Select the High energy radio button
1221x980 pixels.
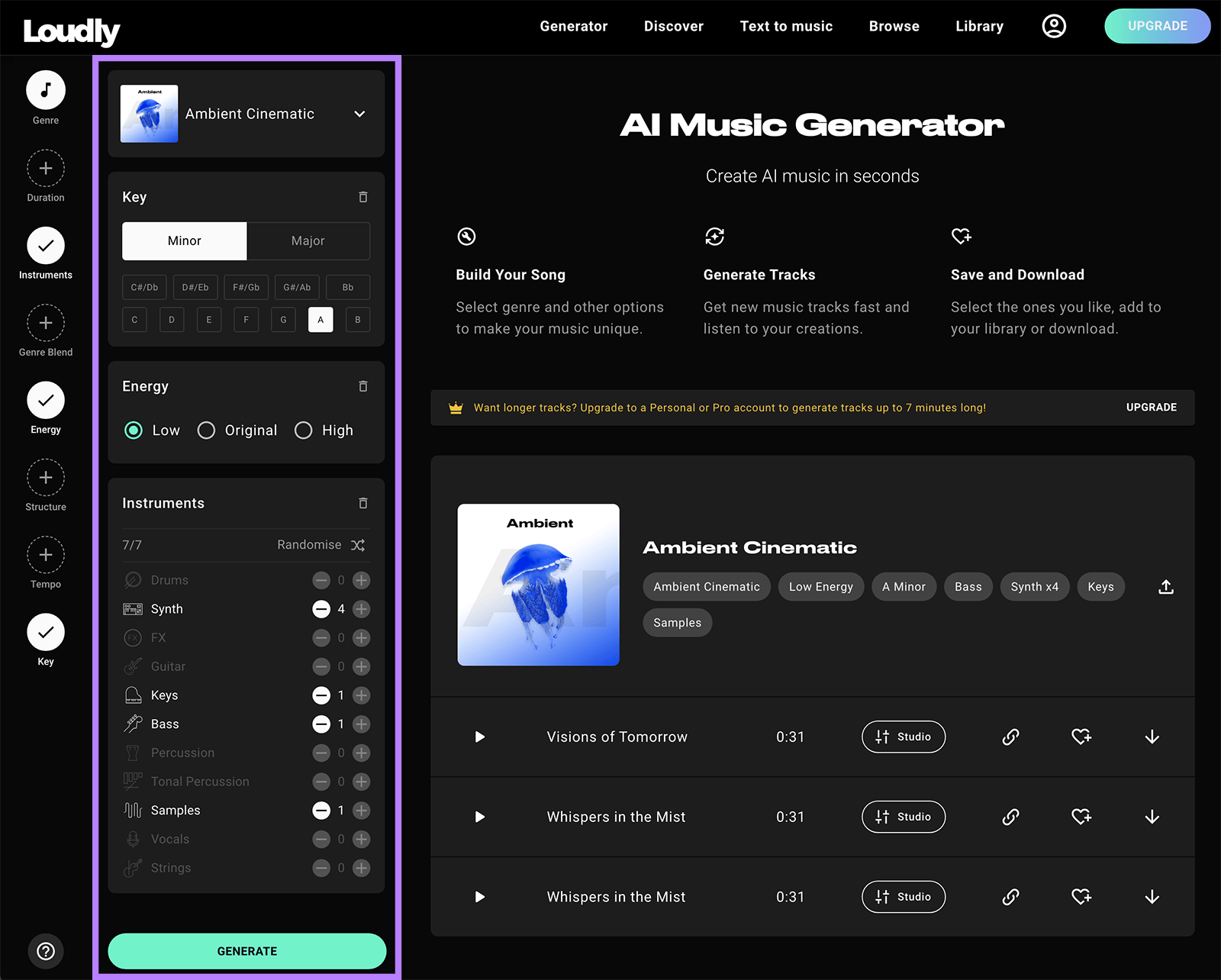(x=304, y=430)
